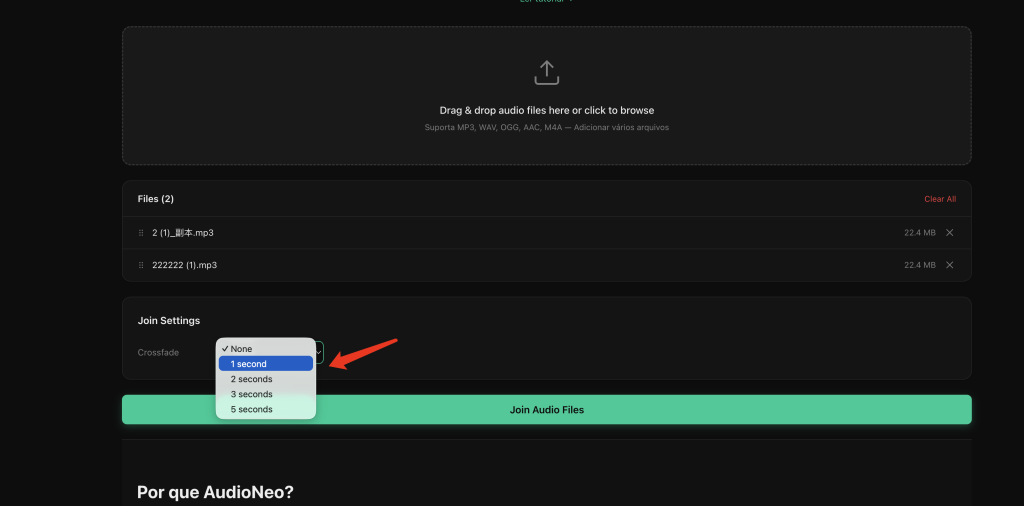Choose the 1 second crossfade option

point(266,364)
